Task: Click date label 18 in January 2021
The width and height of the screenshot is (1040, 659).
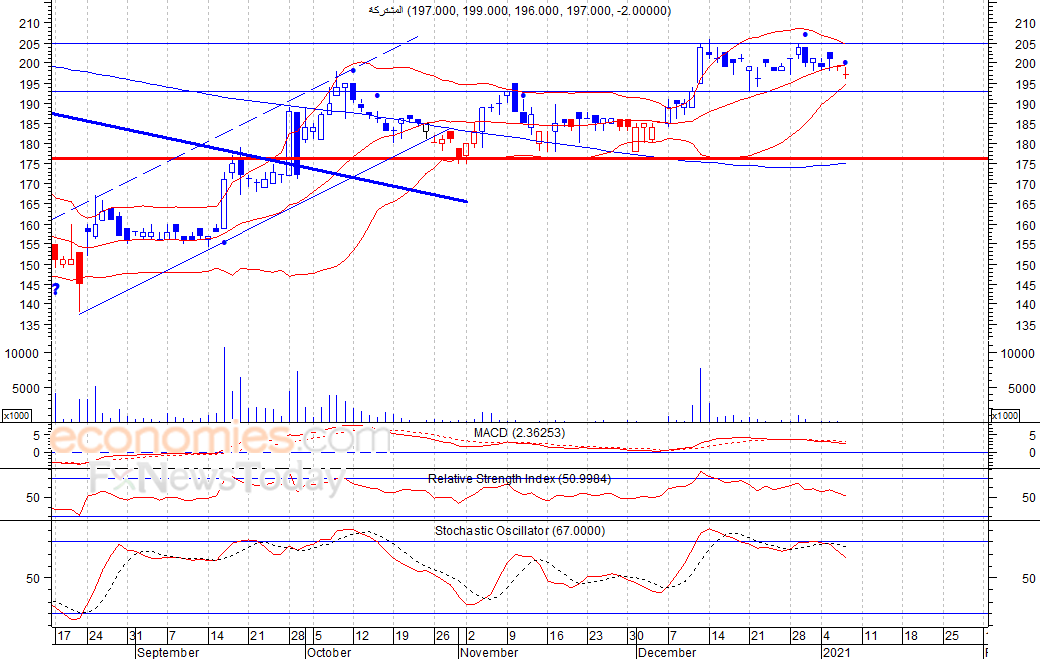Action: (911, 636)
